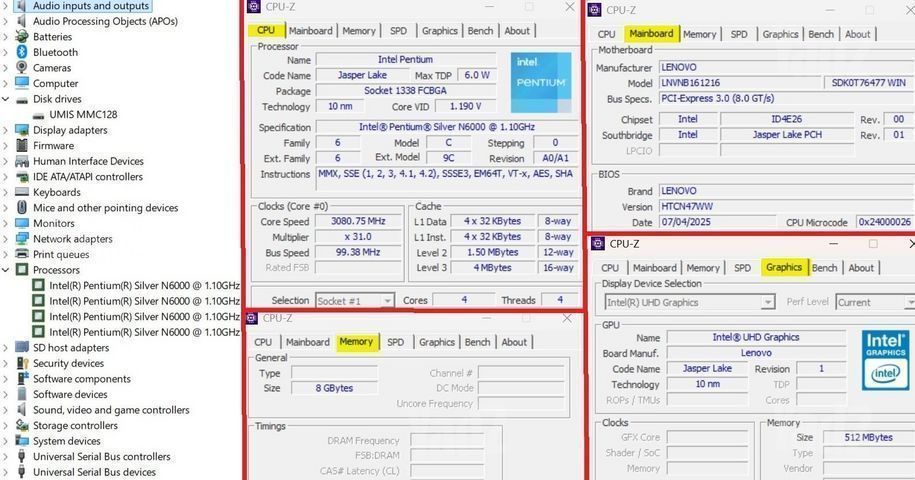Expand the Batteries tree node
Viewport: 915px width, 480px height.
point(6,36)
